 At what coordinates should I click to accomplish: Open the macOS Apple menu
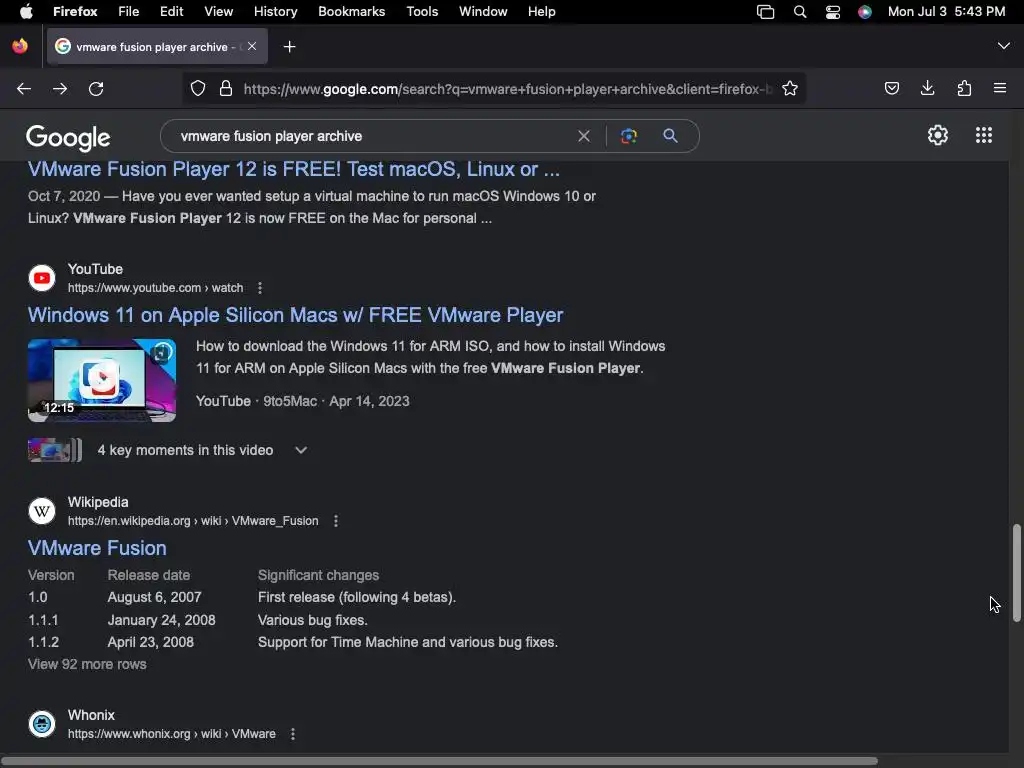26,12
